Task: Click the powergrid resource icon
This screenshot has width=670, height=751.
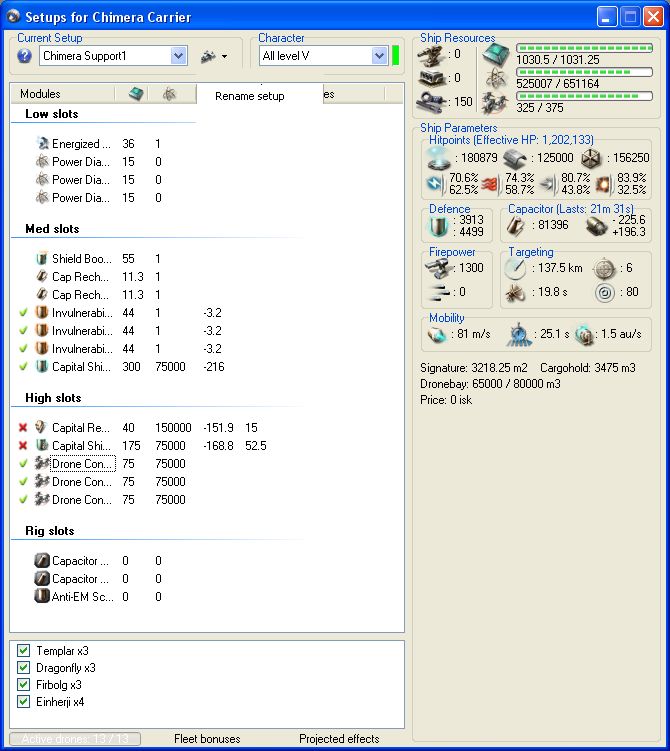Action: coord(496,79)
